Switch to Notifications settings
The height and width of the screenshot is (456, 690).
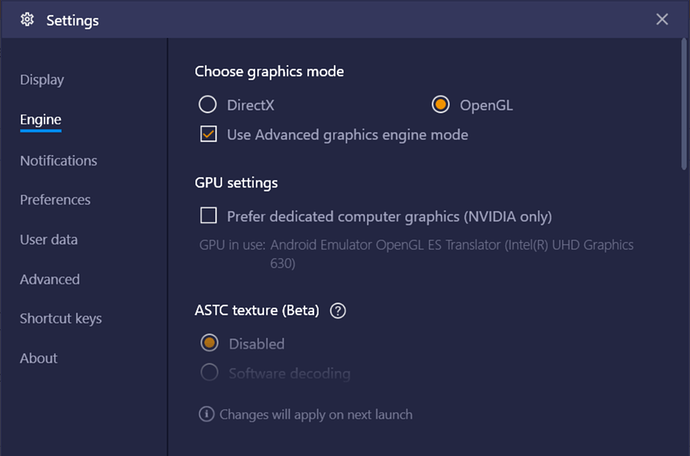(59, 160)
